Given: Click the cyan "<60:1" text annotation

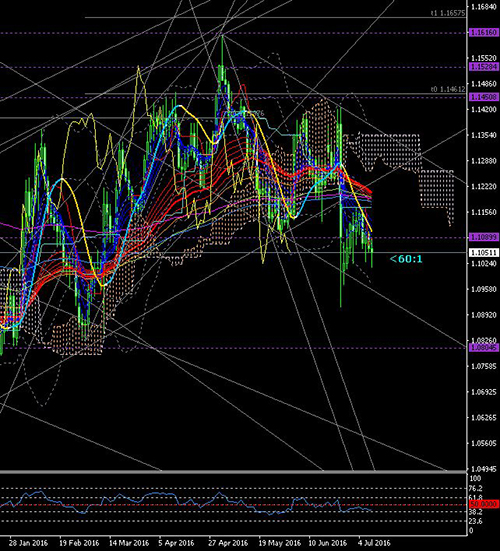Looking at the screenshot, I should click(406, 259).
